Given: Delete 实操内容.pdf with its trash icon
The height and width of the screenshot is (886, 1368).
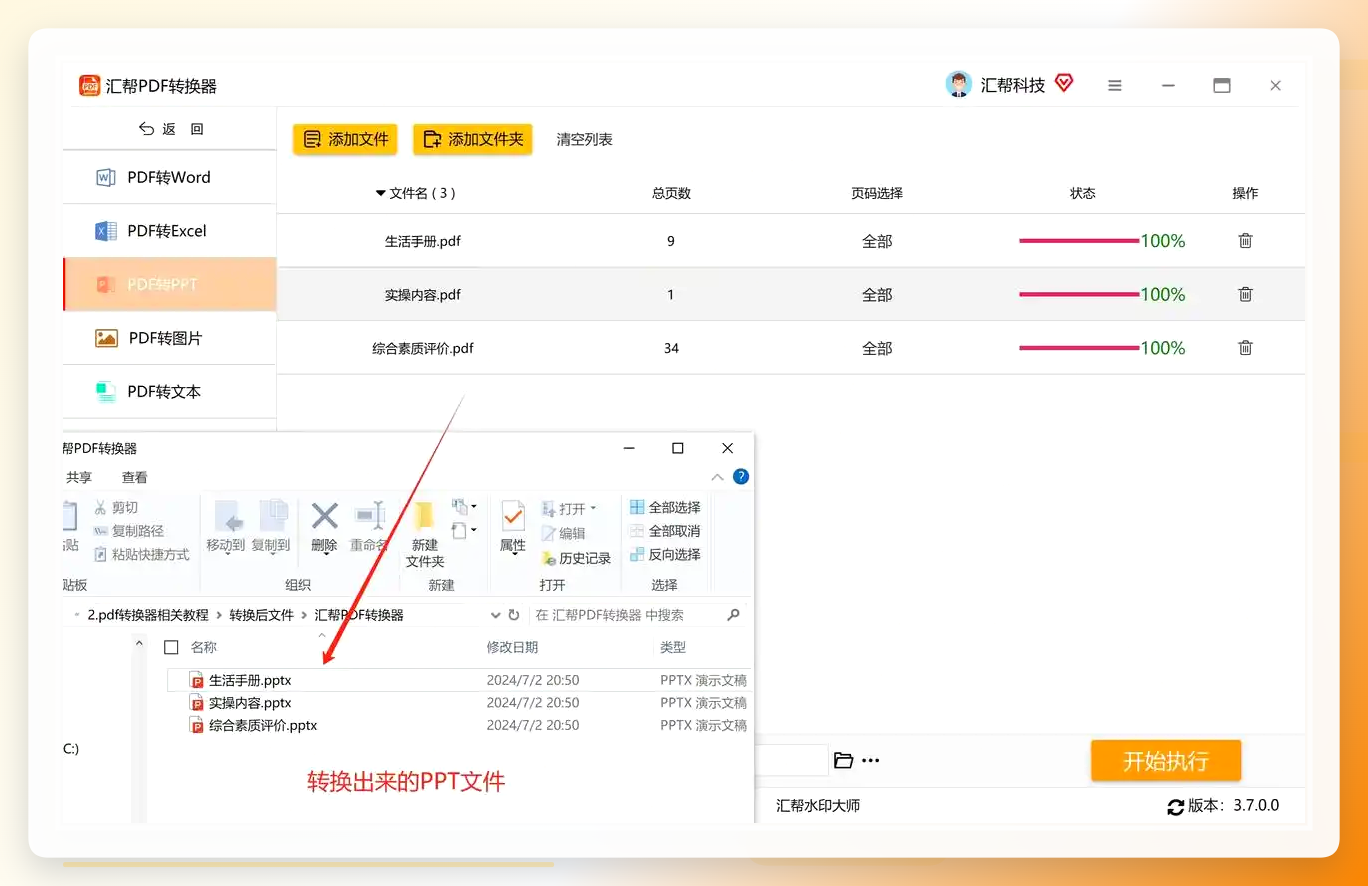Looking at the screenshot, I should tap(1245, 295).
